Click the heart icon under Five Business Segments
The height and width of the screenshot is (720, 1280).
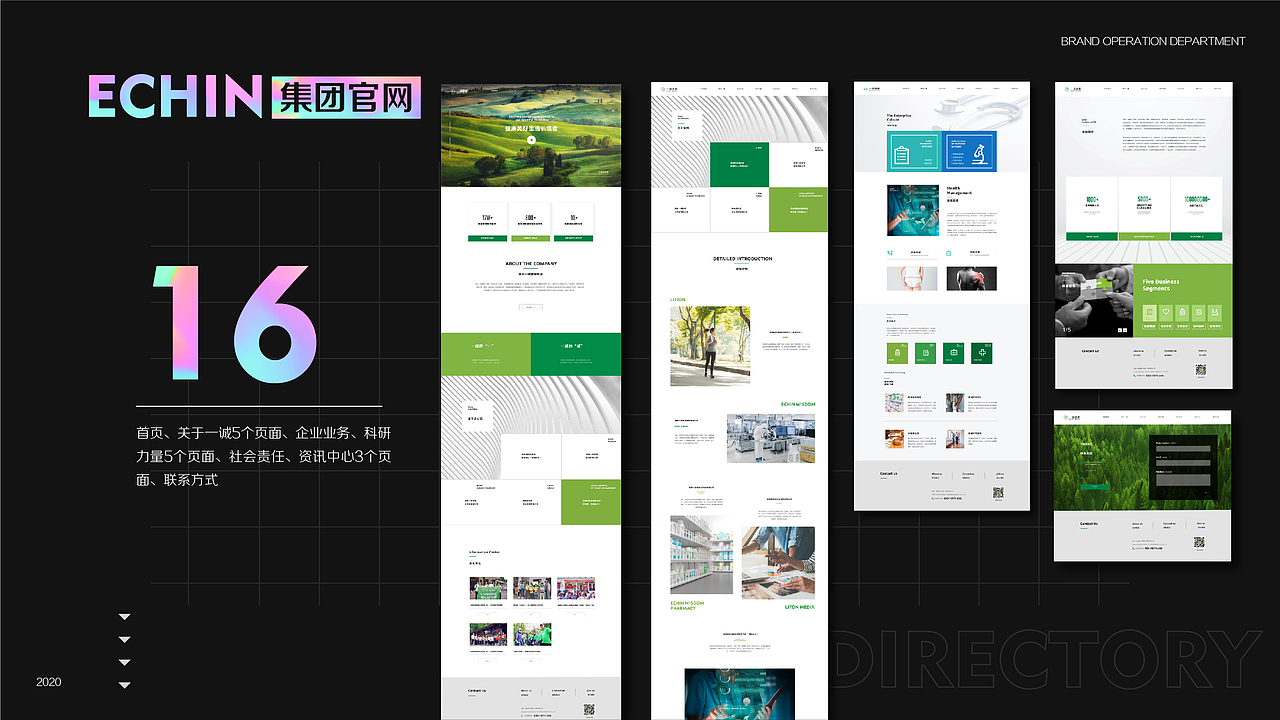(x=1166, y=314)
